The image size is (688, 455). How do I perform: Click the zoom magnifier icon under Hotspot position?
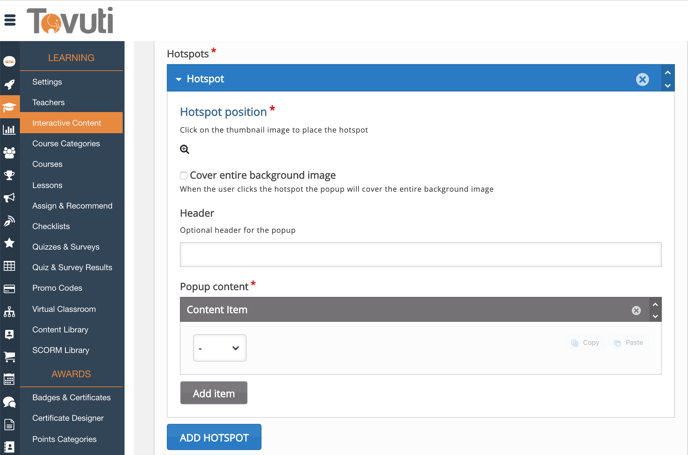pos(185,149)
